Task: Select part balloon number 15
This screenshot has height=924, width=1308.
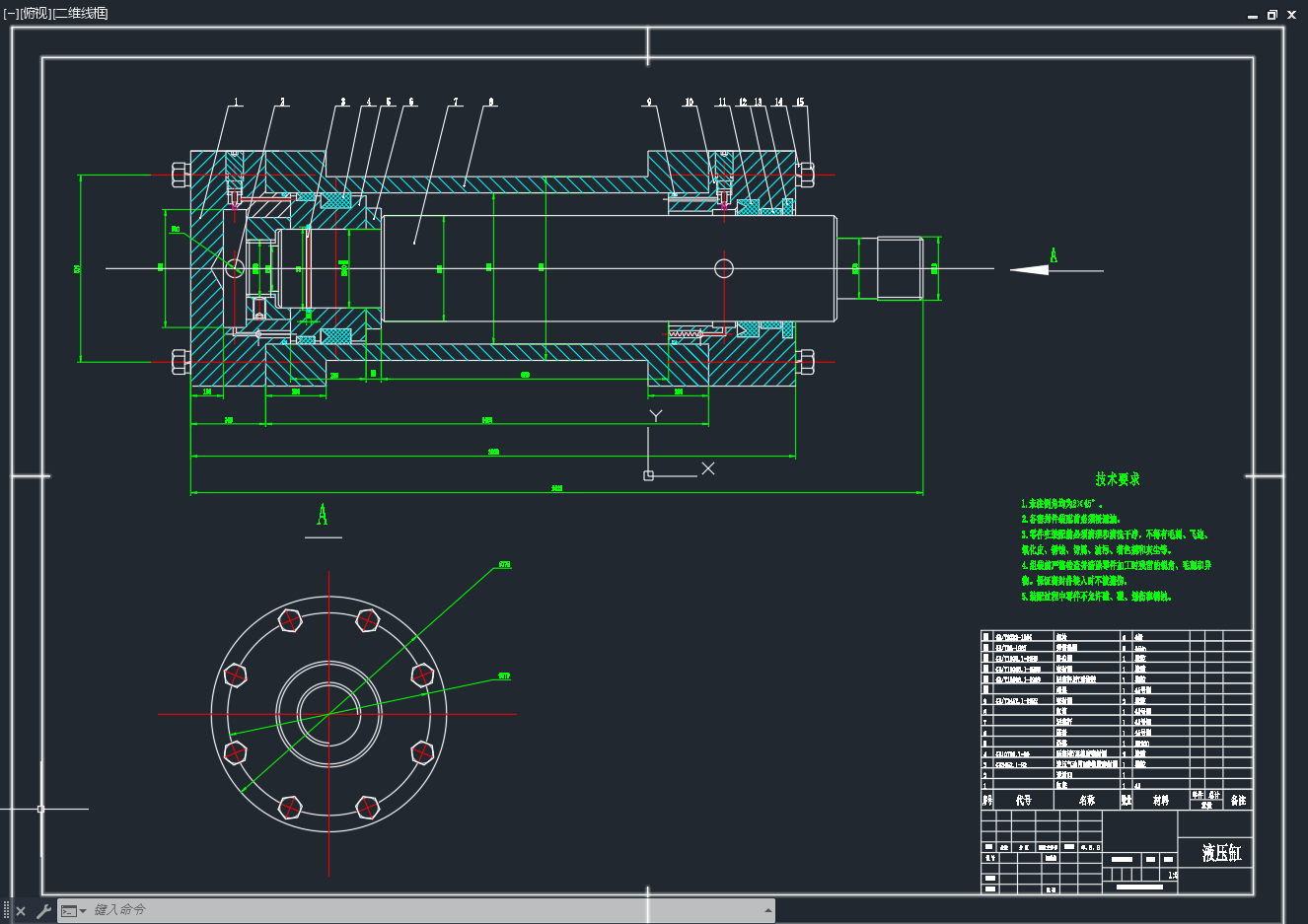Action: click(x=800, y=102)
